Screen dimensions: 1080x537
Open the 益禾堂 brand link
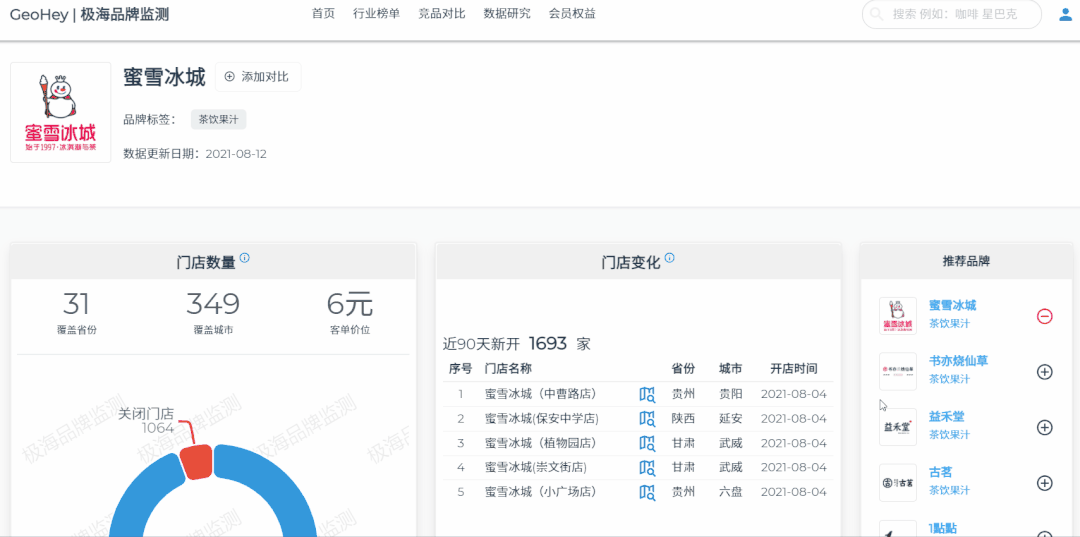tap(946, 417)
